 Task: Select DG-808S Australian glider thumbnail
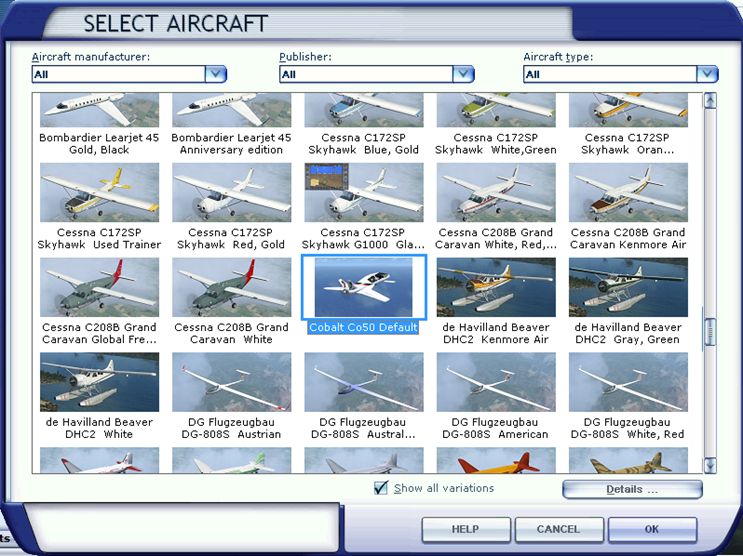tap(364, 382)
